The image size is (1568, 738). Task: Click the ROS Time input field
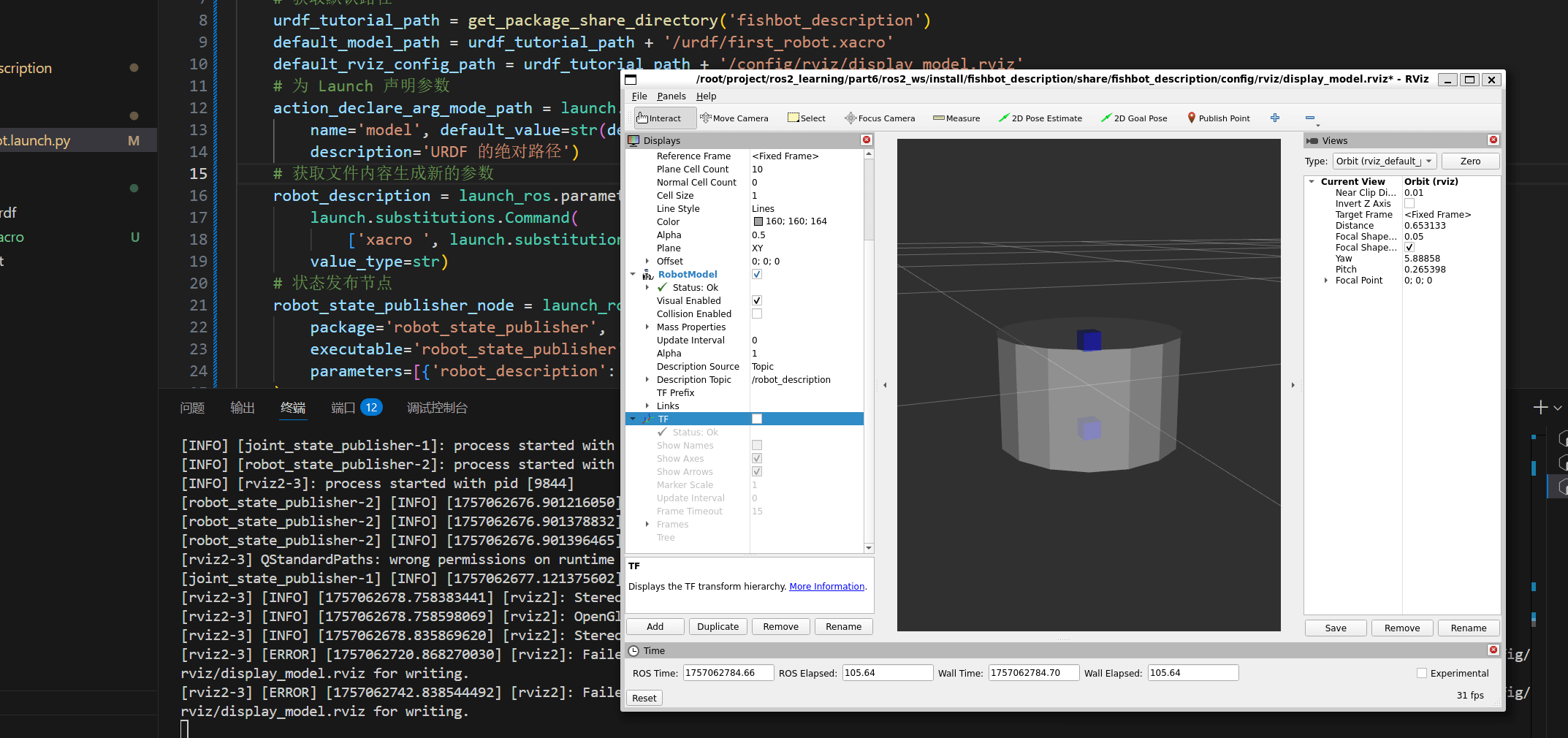[x=728, y=673]
